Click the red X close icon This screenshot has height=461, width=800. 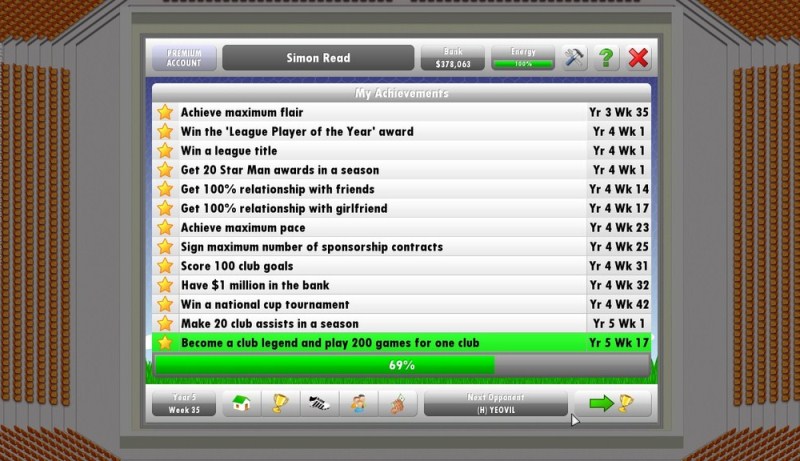pos(638,58)
